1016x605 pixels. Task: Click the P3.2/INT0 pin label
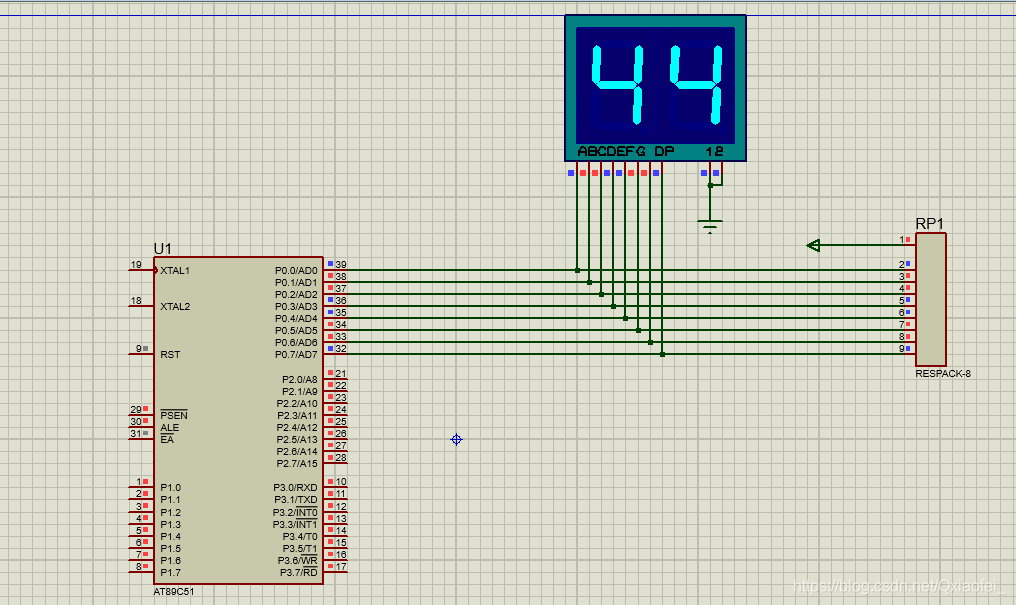click(295, 512)
